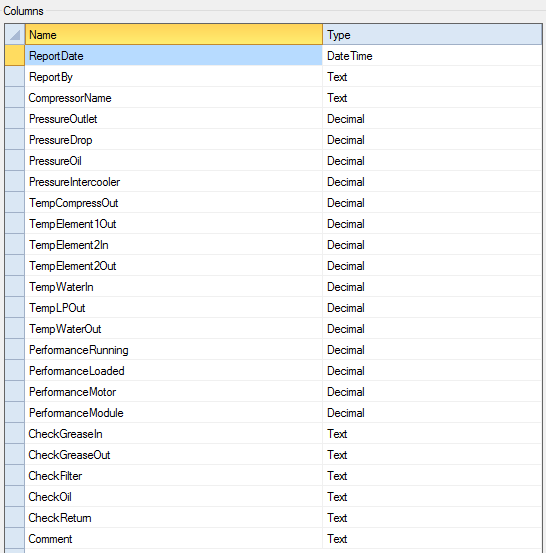Click the Text type cell for CheckOil

[432, 496]
